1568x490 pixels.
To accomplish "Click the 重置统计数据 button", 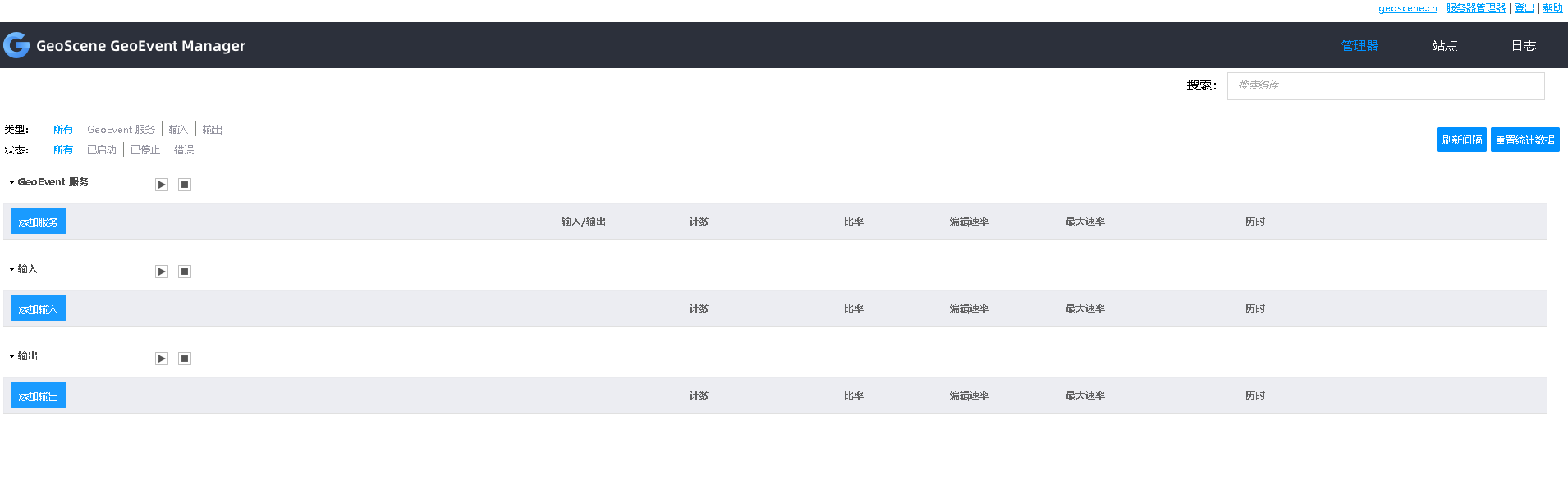I will [x=1524, y=139].
